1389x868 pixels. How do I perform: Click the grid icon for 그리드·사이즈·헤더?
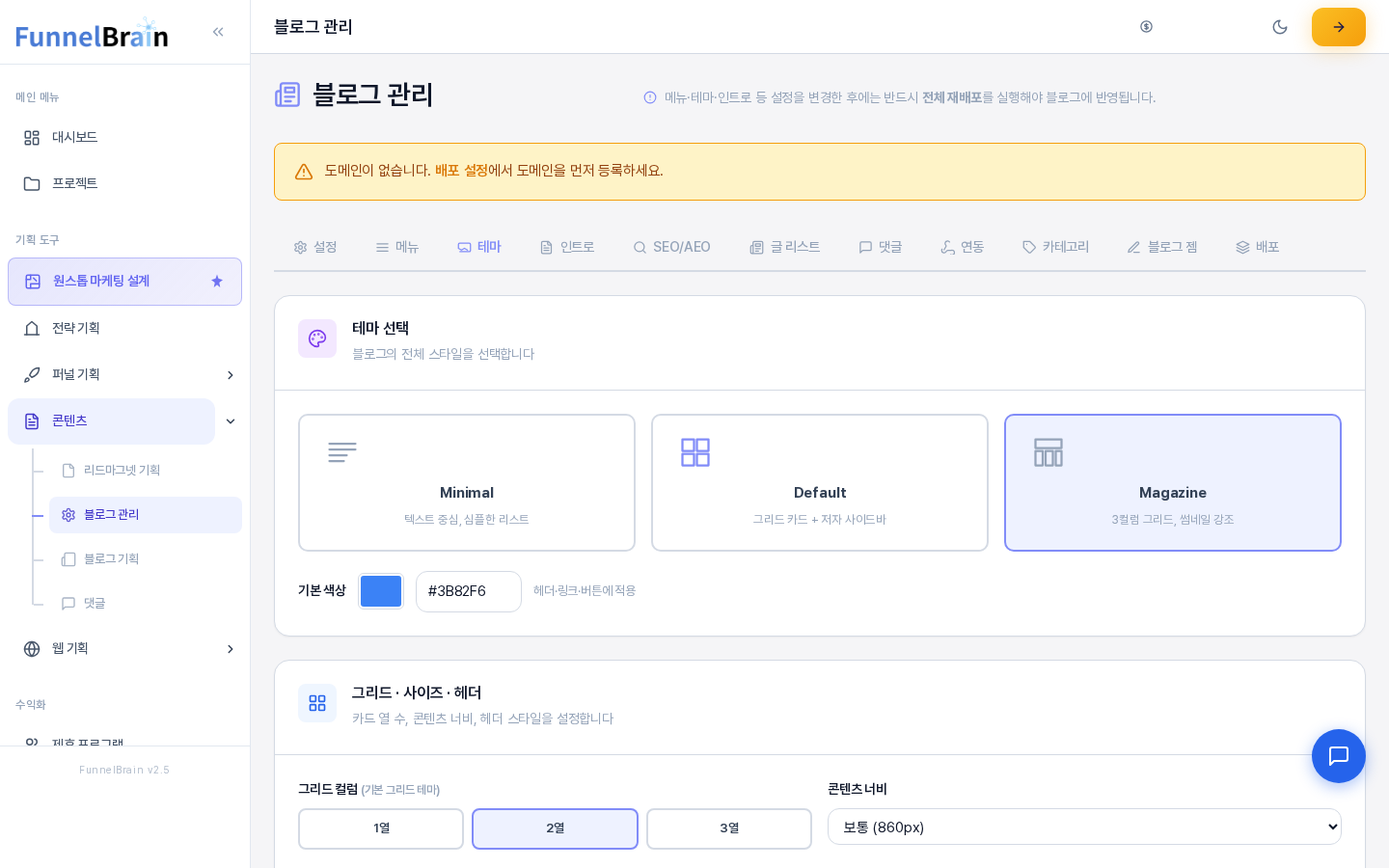coord(317,703)
